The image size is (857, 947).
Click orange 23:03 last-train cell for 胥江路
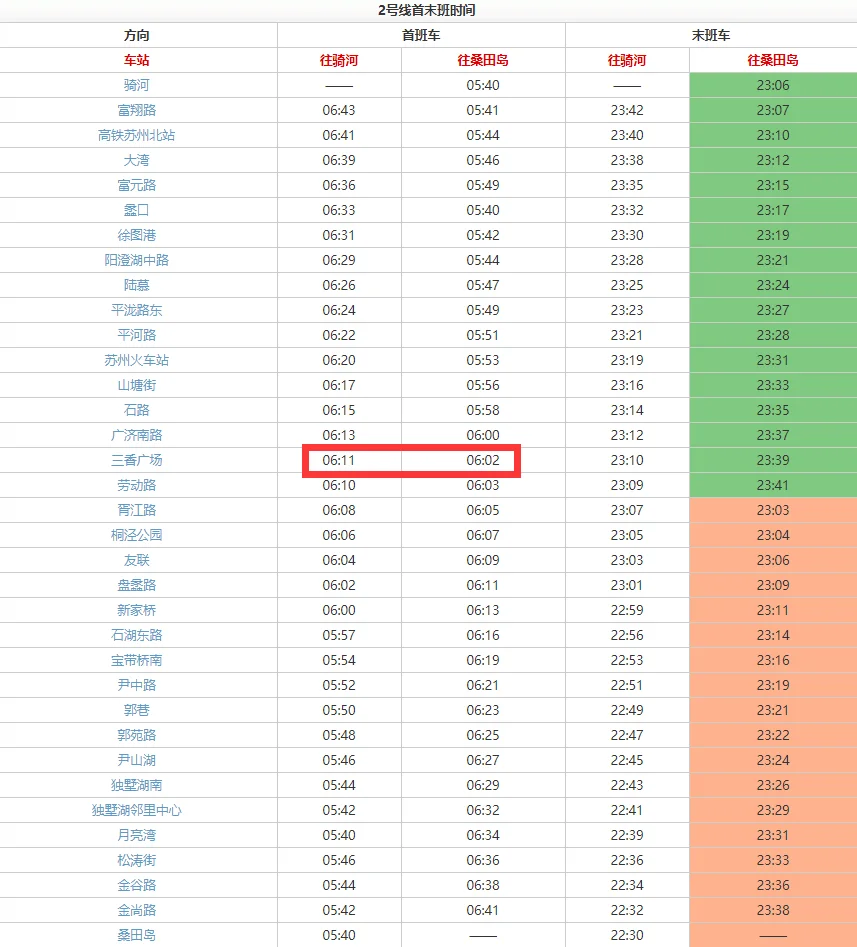click(x=772, y=510)
